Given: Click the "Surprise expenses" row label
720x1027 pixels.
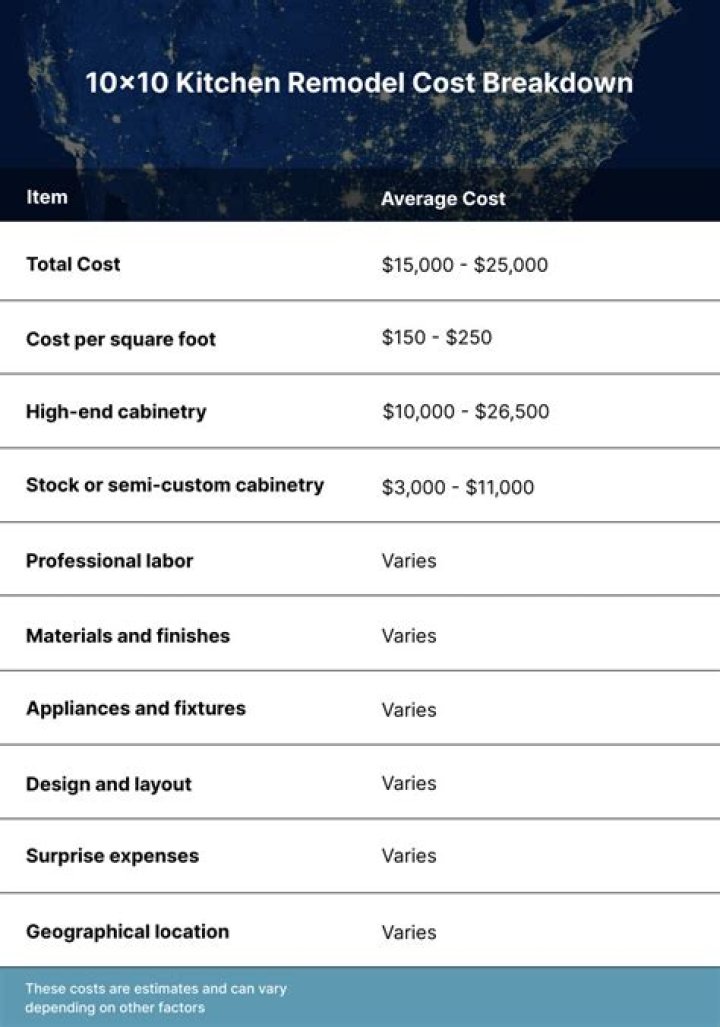Looking at the screenshot, I should click(x=112, y=856).
